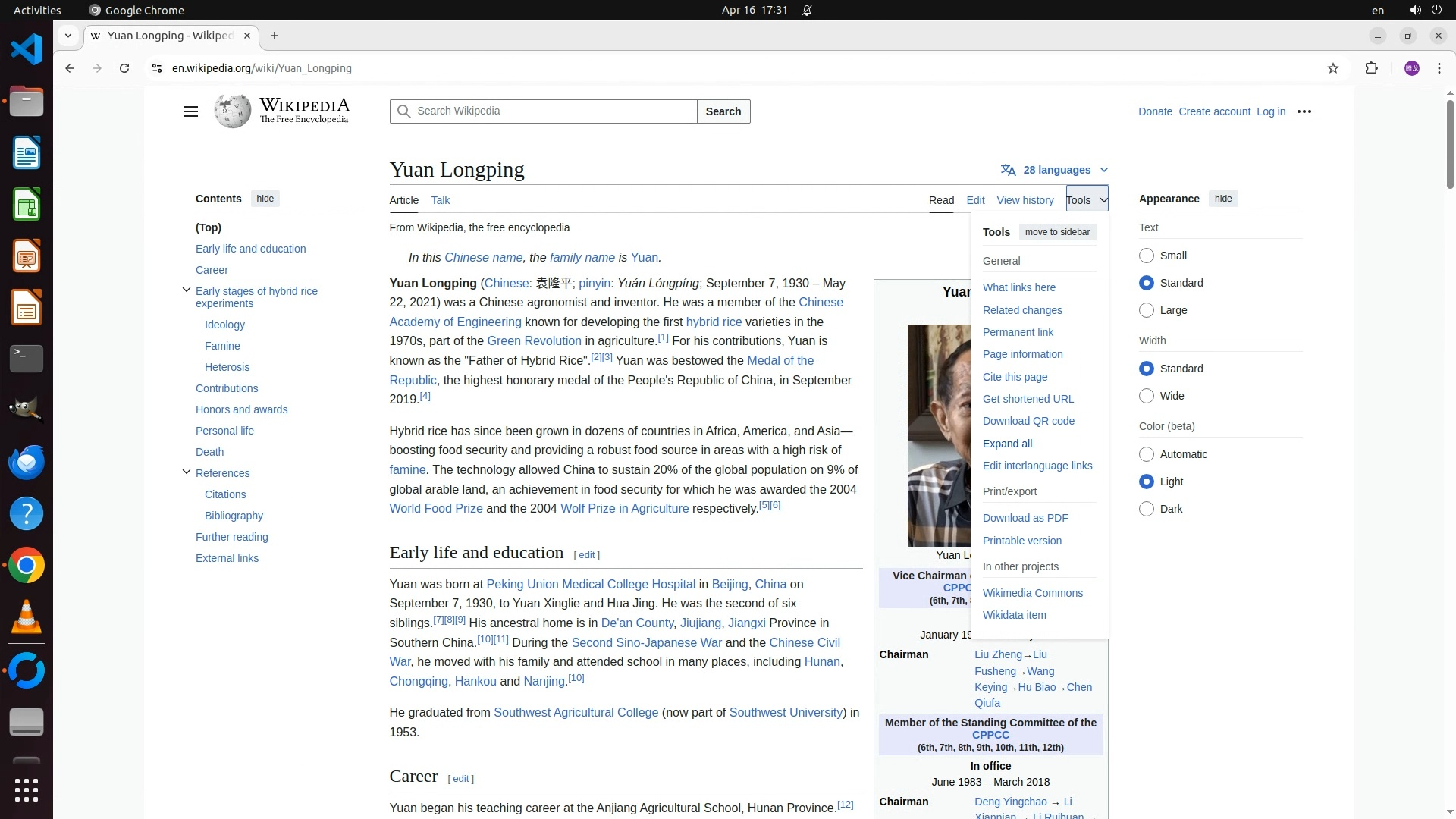This screenshot has height=819, width=1456.
Task: Open Chrome extensions puzzle icon
Action: [x=1371, y=68]
